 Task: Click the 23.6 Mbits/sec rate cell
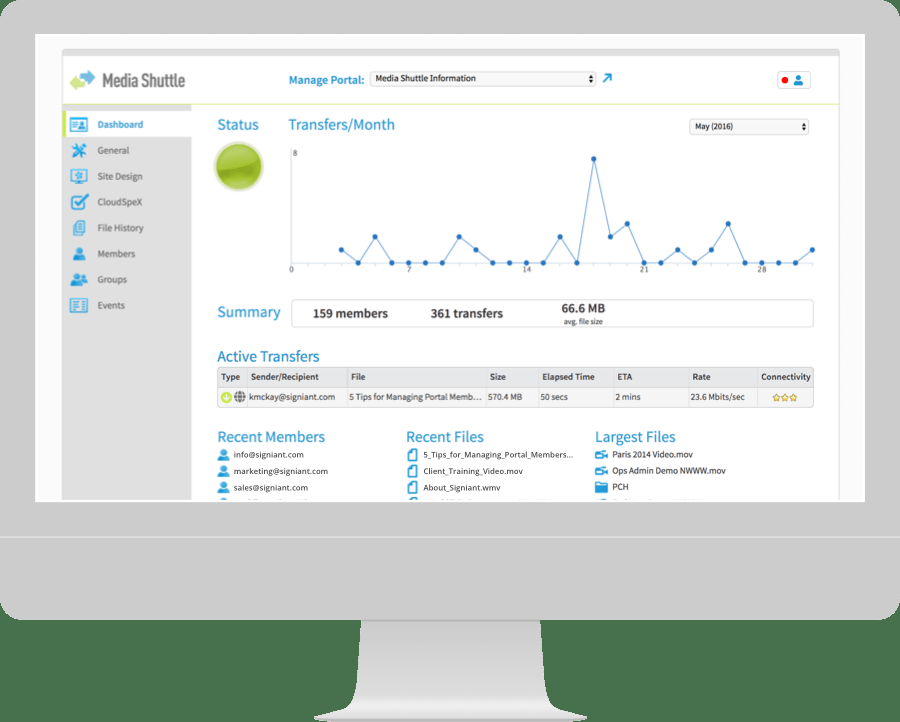point(717,397)
